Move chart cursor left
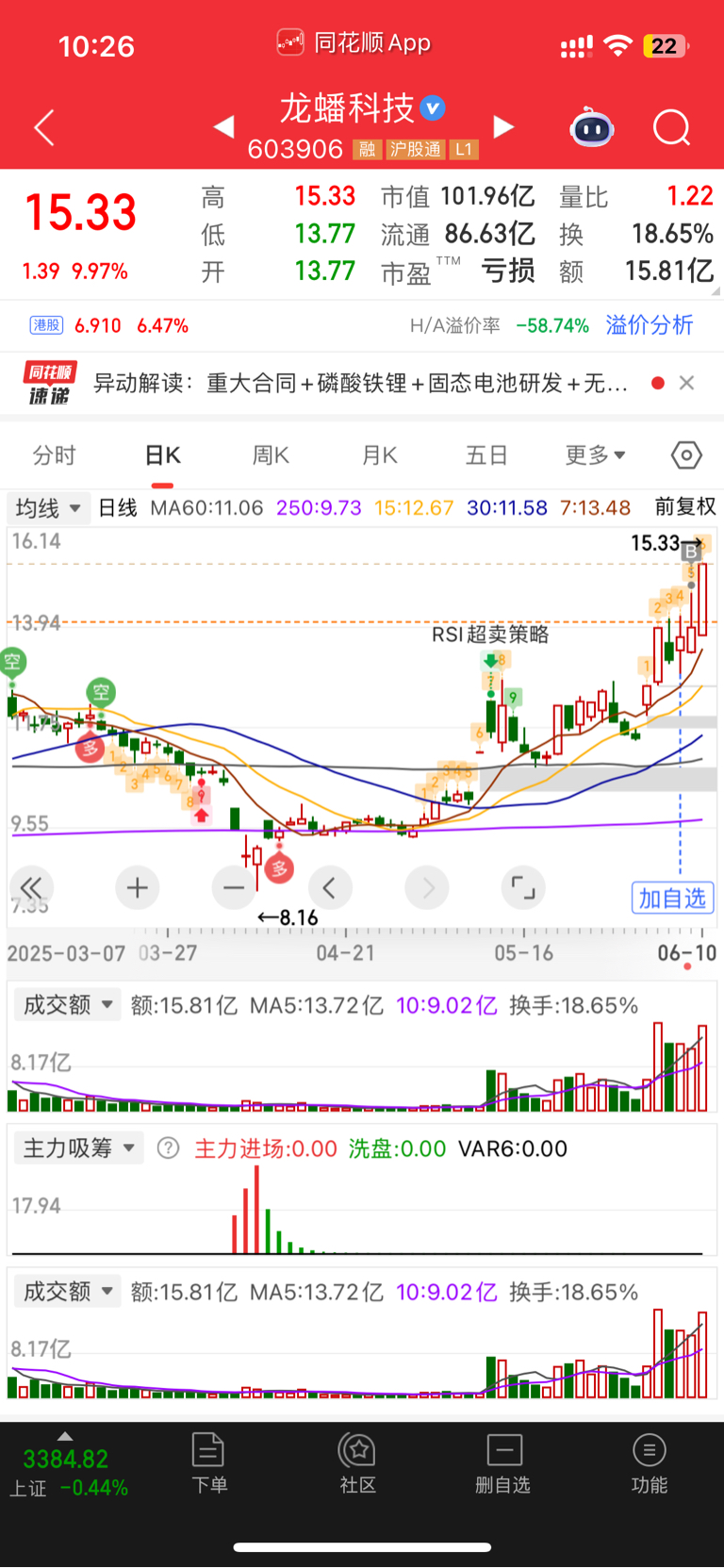The image size is (724, 1568). 330,887
